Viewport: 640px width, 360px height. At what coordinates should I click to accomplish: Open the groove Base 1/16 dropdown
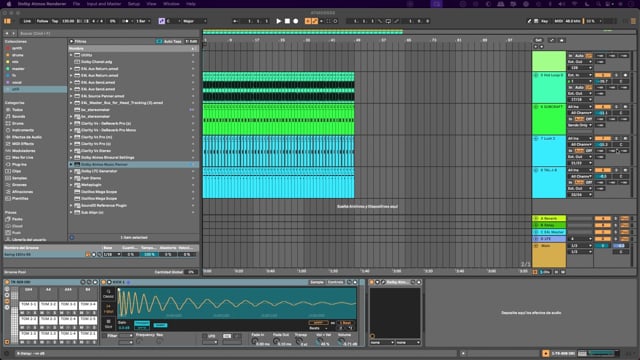coord(111,254)
